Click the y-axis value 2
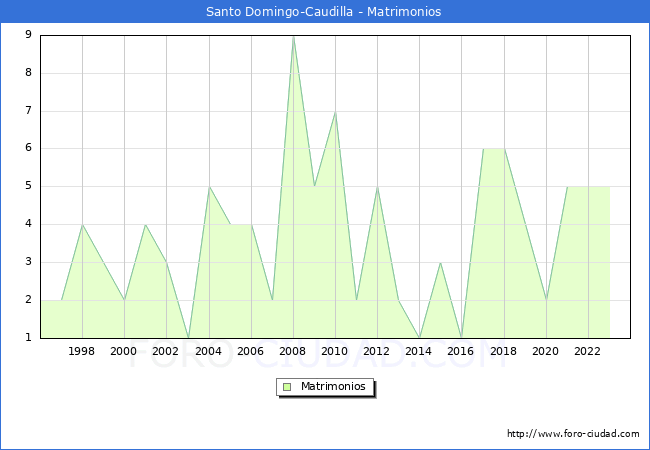This screenshot has width=650, height=450. tap(28, 300)
